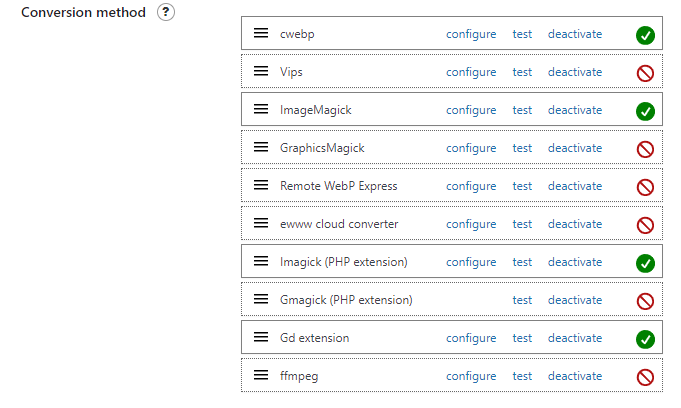Image resolution: width=681 pixels, height=408 pixels.
Task: Deactivate the ImageMagick converter
Action: tap(575, 110)
